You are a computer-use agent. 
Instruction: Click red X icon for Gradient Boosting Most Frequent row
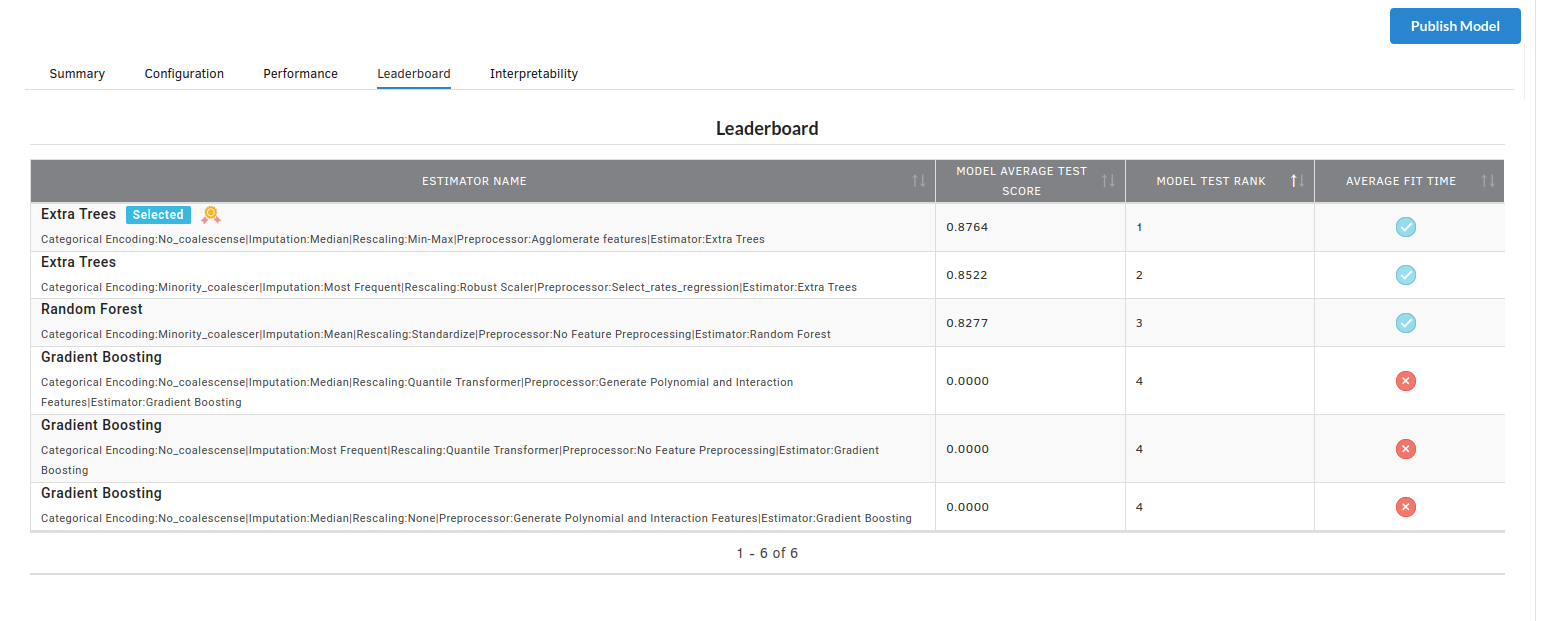click(x=1406, y=449)
